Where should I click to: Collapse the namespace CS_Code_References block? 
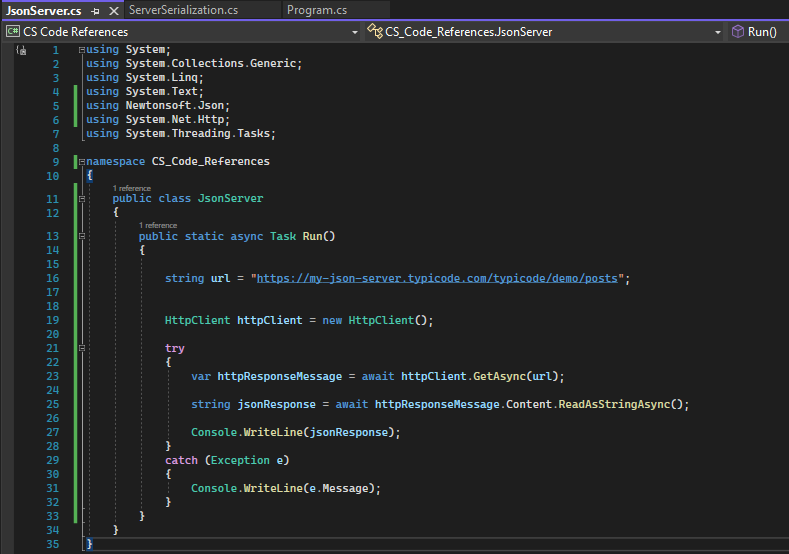coord(82,161)
